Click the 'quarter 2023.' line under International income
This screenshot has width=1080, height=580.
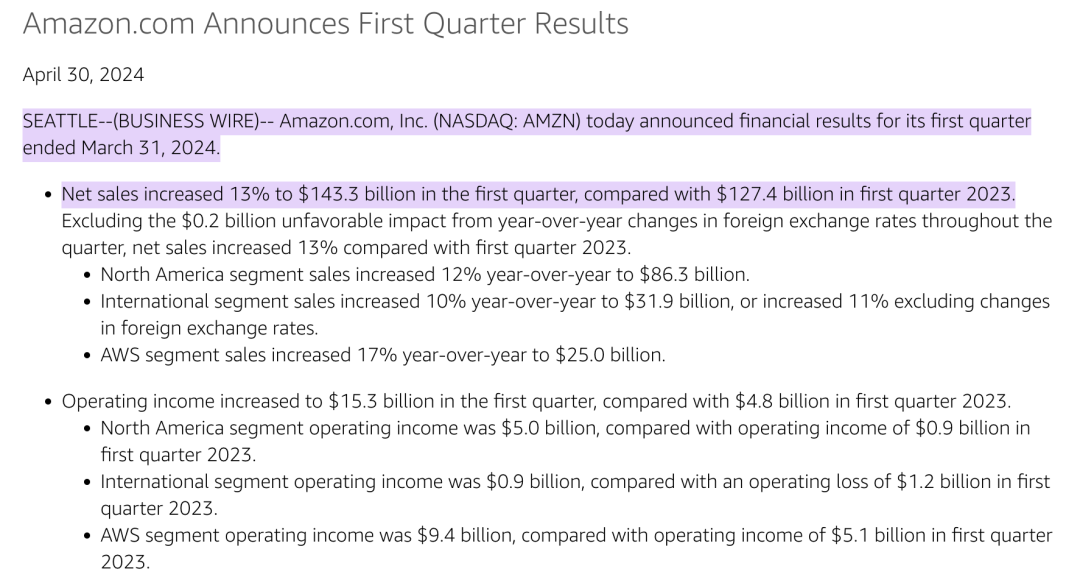click(x=159, y=508)
